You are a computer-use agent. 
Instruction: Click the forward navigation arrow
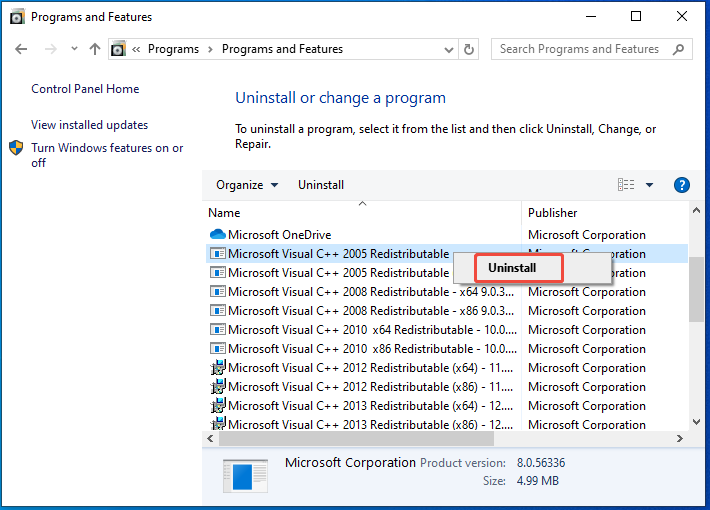tap(51, 49)
